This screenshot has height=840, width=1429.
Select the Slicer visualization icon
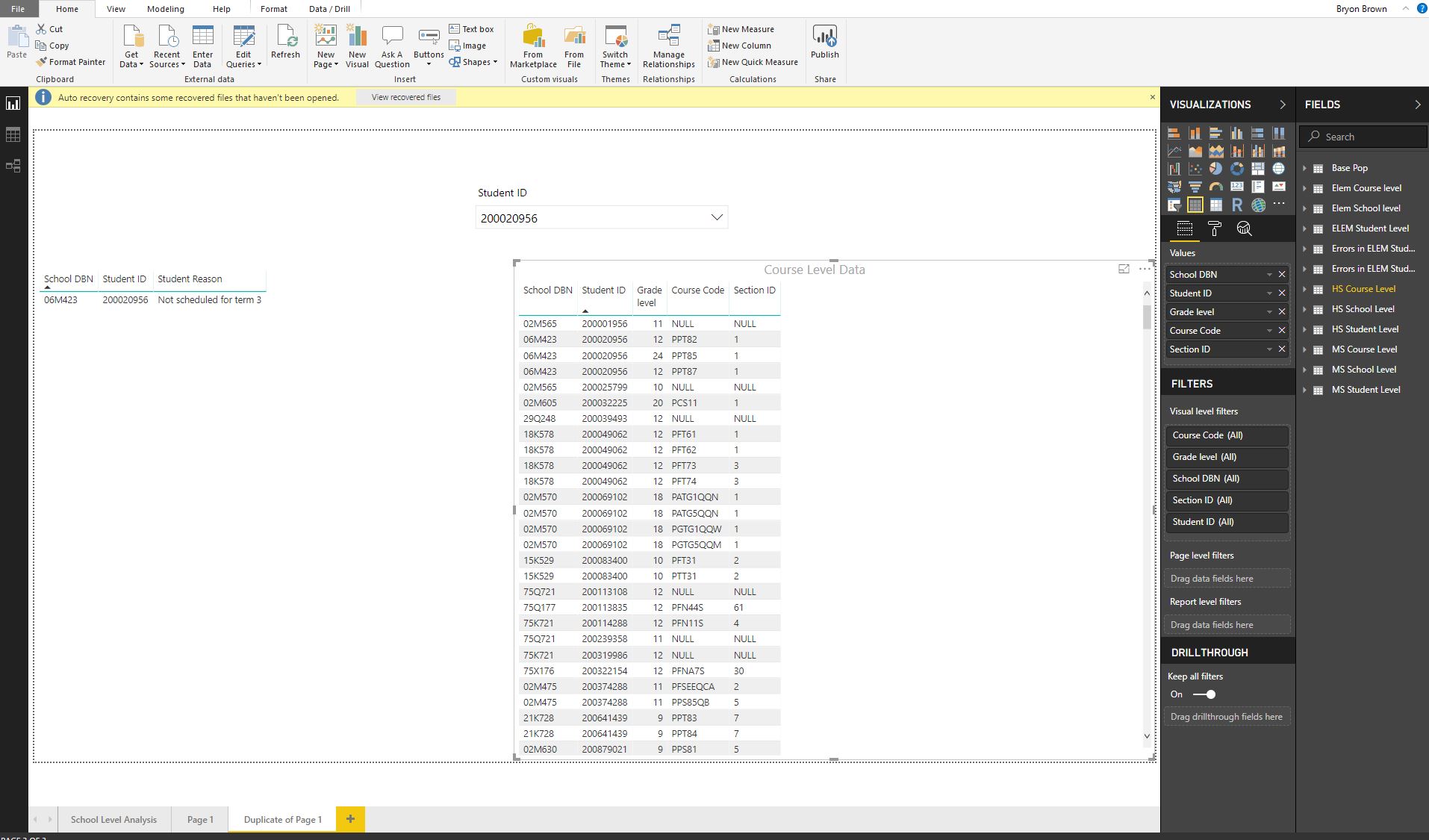click(1174, 205)
